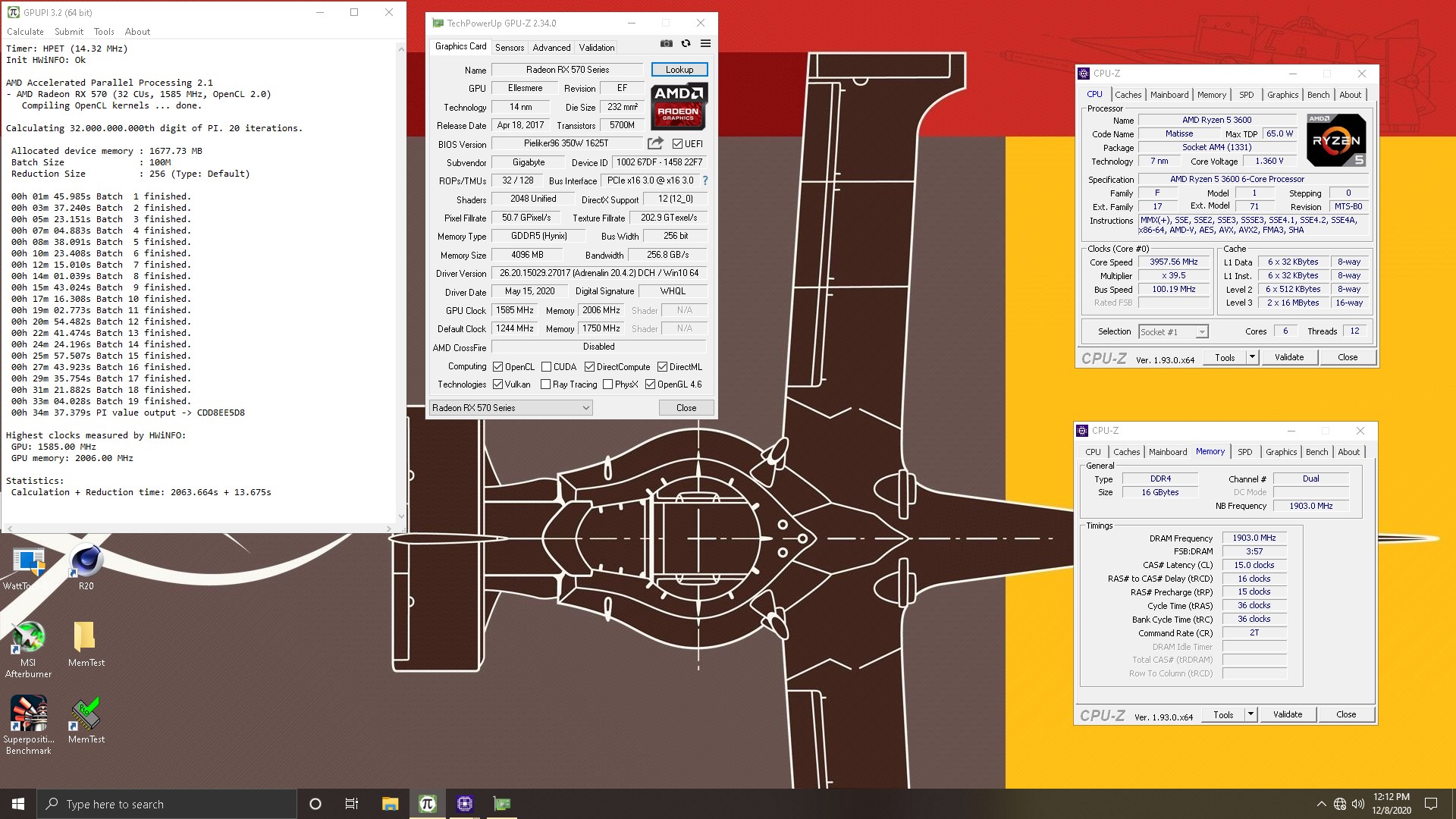Show hidden system tray icons
Viewport: 1456px width, 819px height.
[x=1322, y=804]
